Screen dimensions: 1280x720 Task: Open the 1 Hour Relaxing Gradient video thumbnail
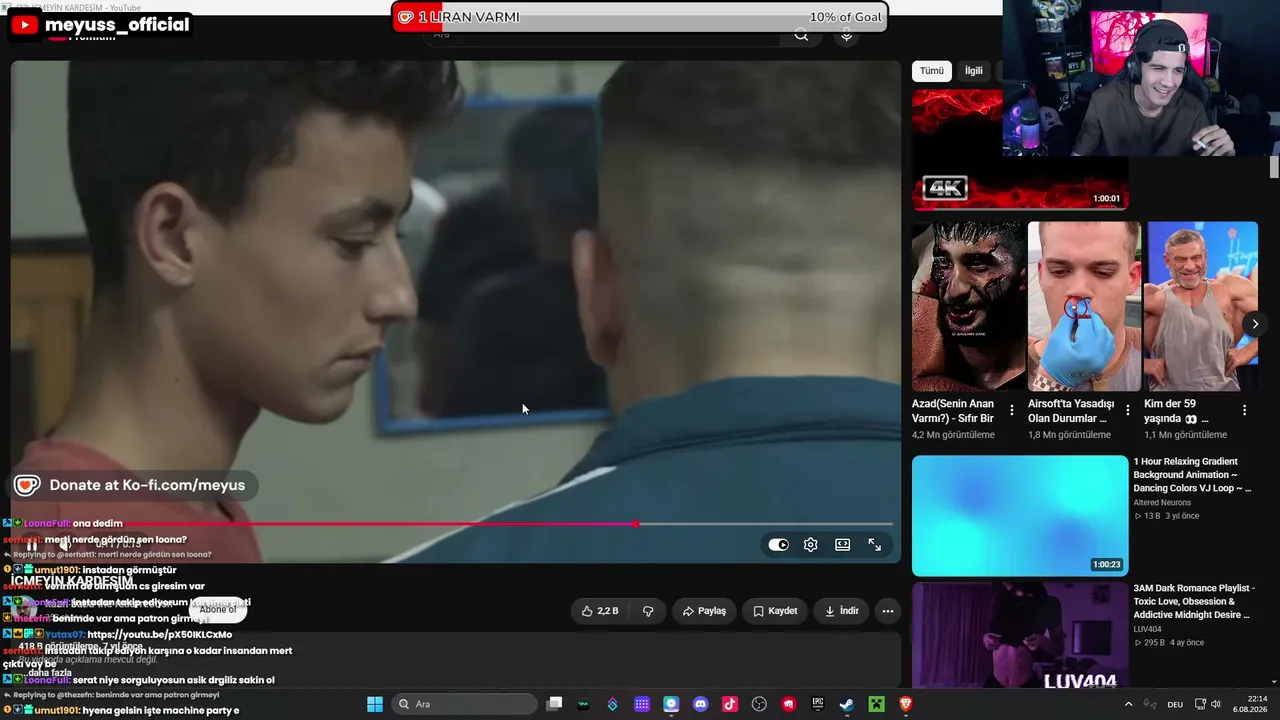pos(1020,516)
